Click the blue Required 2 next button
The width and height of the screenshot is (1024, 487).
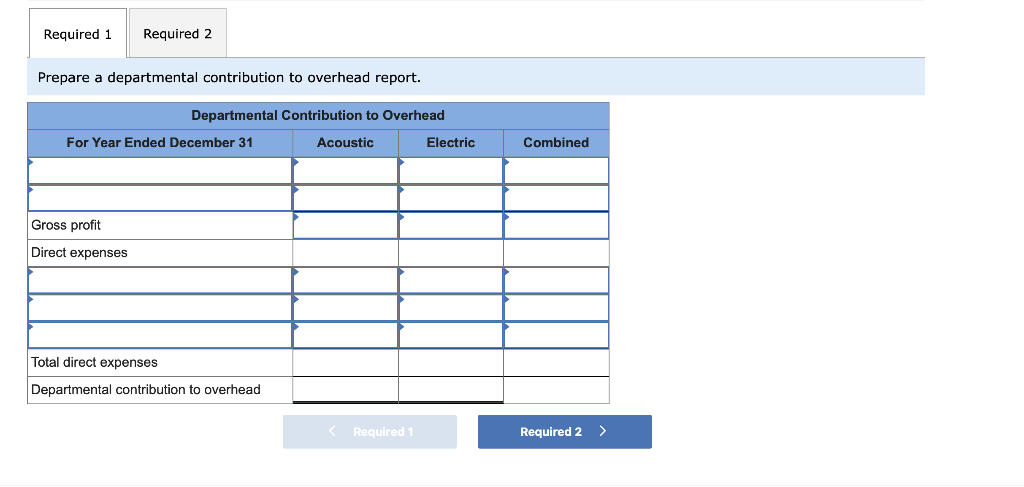pos(564,432)
